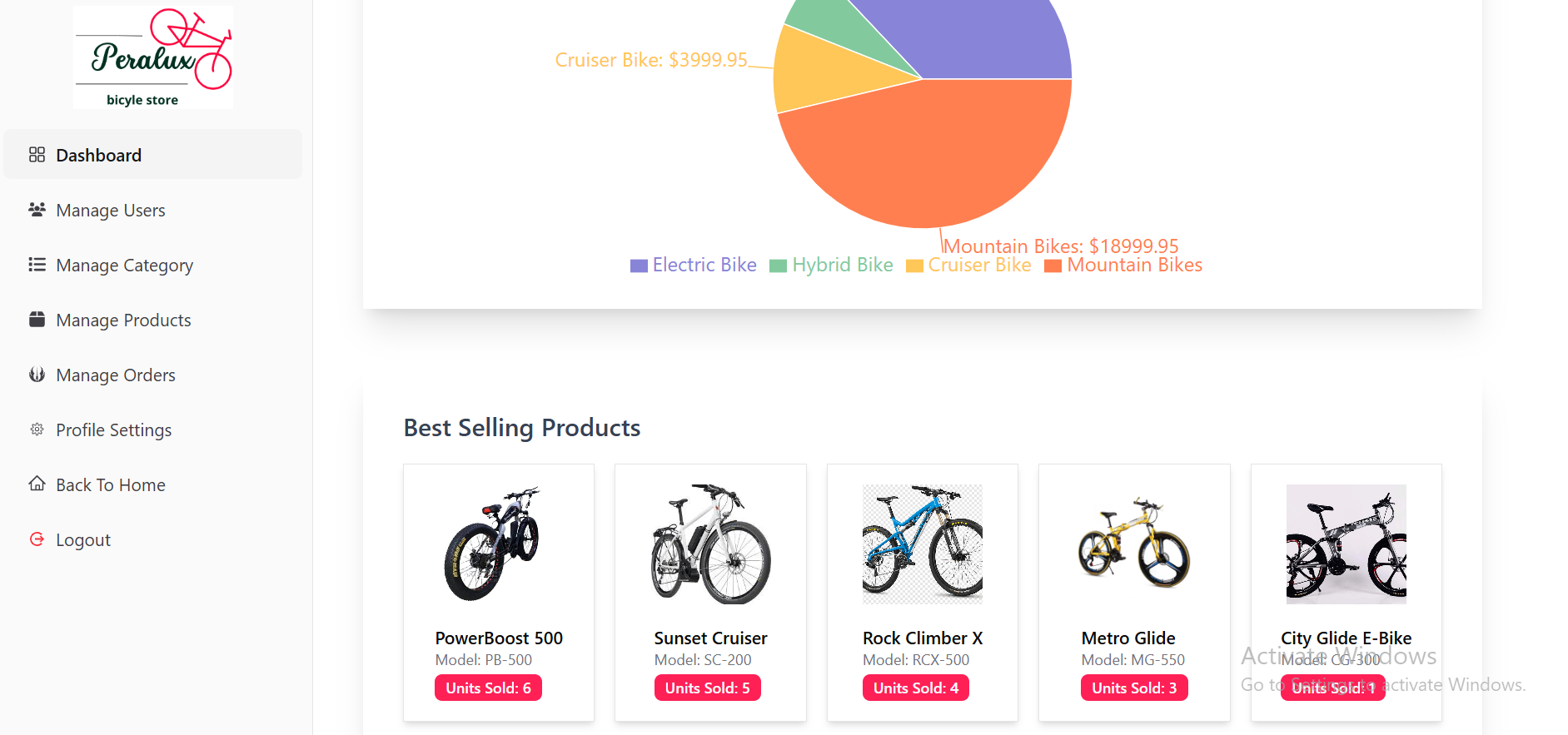
Task: Open the Manage Orders menu item
Action: click(116, 375)
